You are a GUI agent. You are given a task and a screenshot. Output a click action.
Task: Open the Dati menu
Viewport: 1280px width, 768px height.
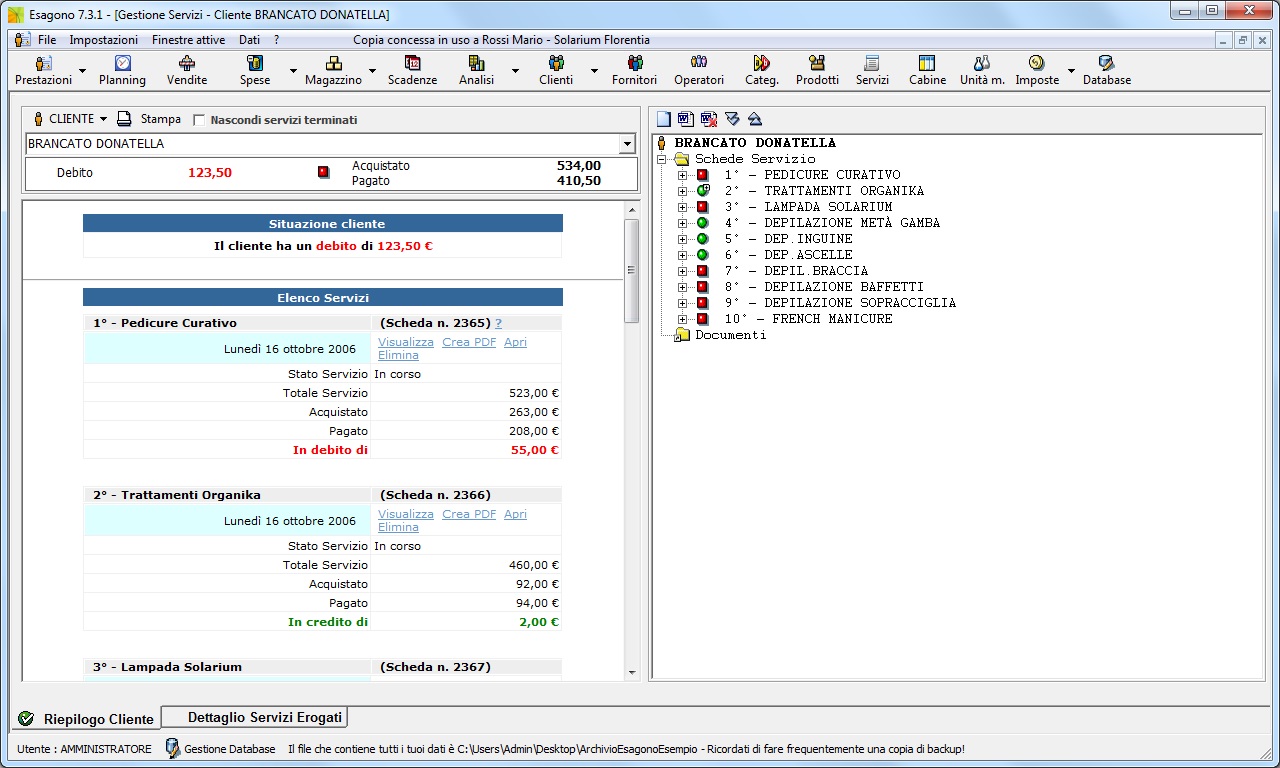[249, 40]
